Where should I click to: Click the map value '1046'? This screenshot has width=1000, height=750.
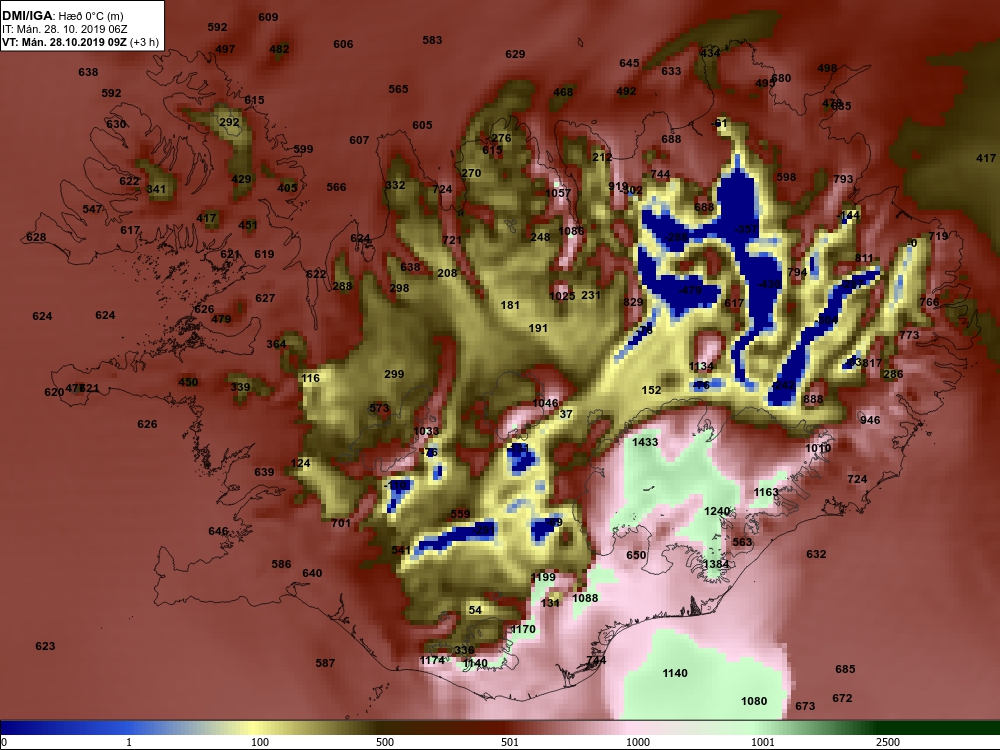point(545,404)
